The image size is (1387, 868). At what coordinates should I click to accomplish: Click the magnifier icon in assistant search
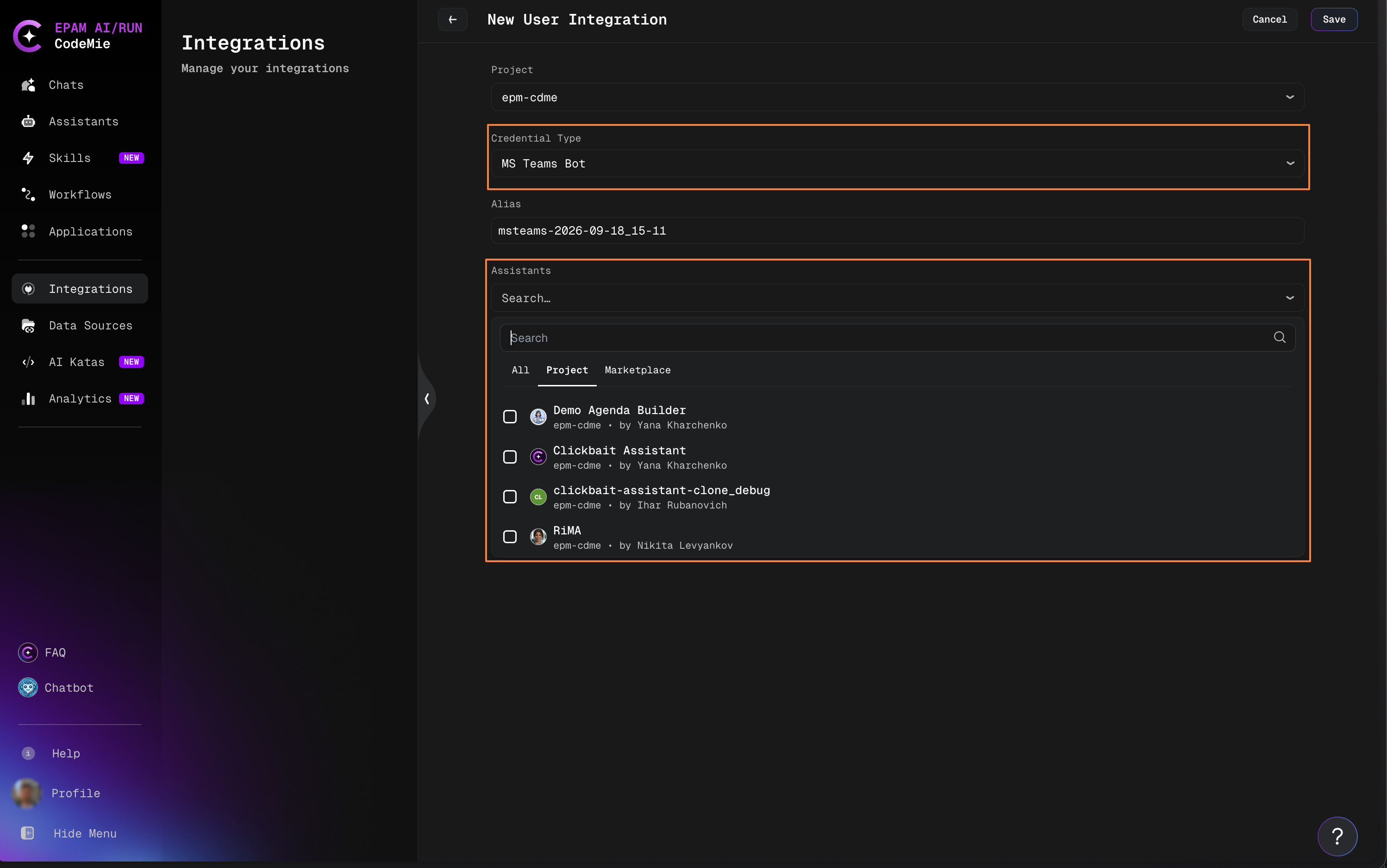(1280, 338)
